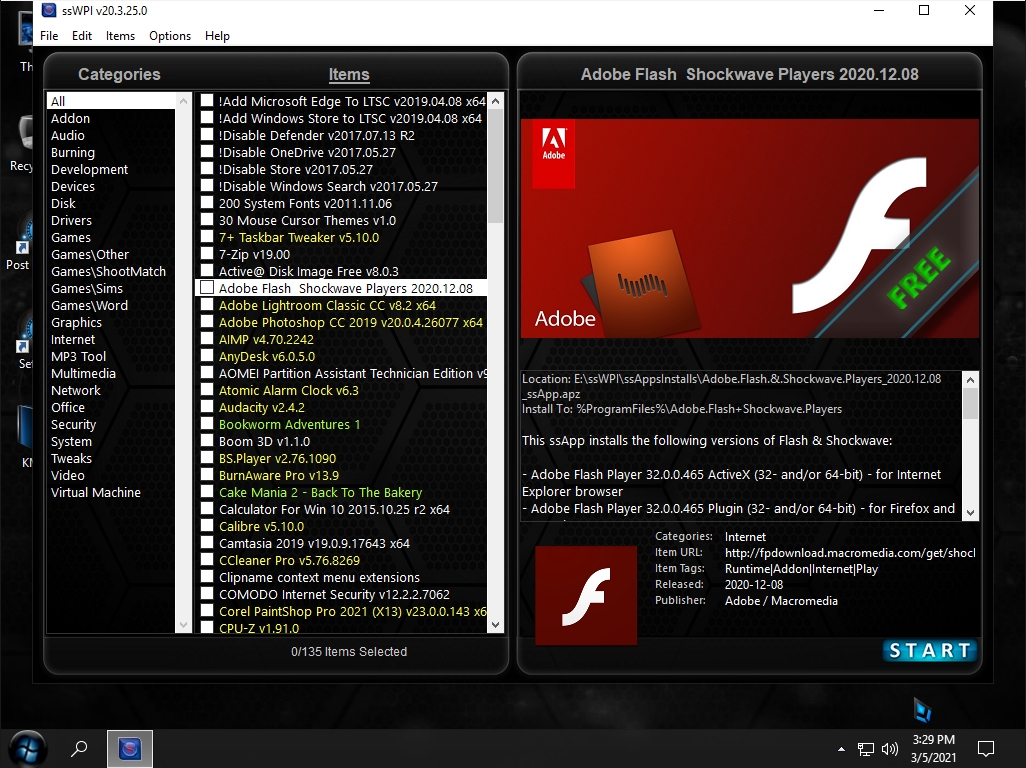Select Bookworm Adventures 1 item
Screen dimensions: 1026x768
290,425
